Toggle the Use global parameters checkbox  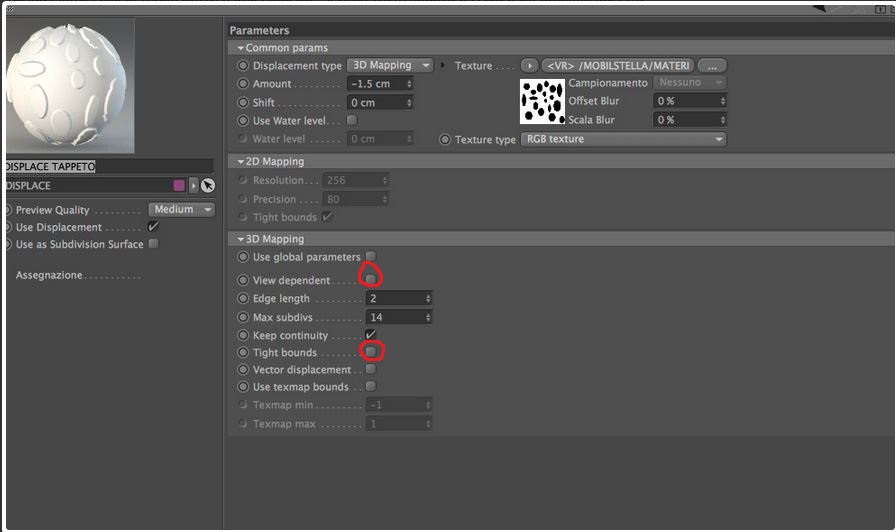[371, 256]
